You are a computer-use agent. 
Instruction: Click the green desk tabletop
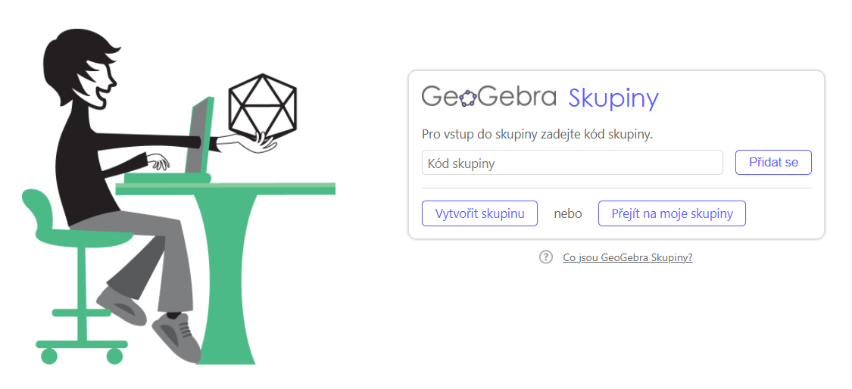(225, 189)
